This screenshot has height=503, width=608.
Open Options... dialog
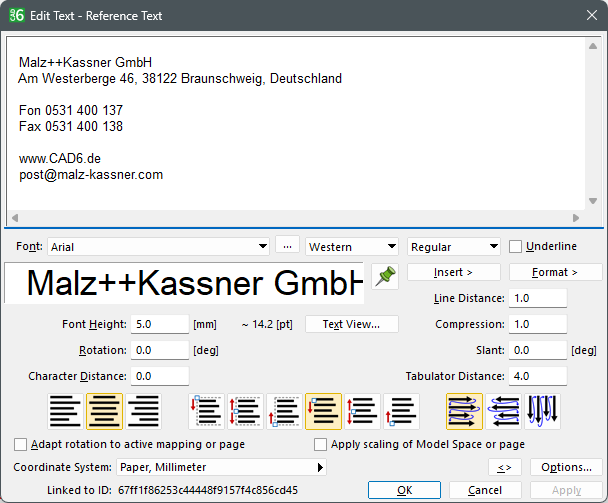tap(566, 467)
